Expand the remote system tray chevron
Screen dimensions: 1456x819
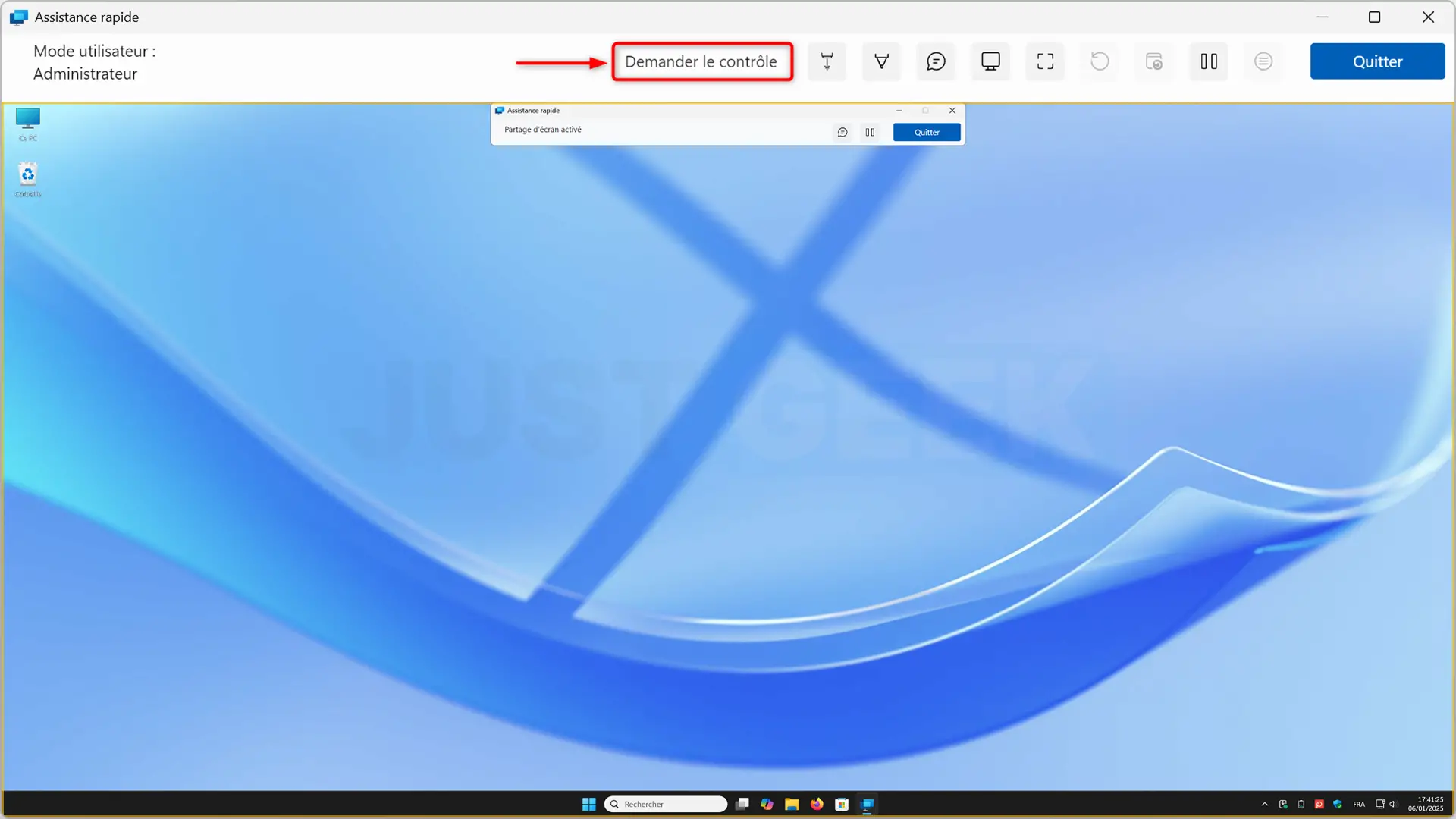click(1264, 804)
